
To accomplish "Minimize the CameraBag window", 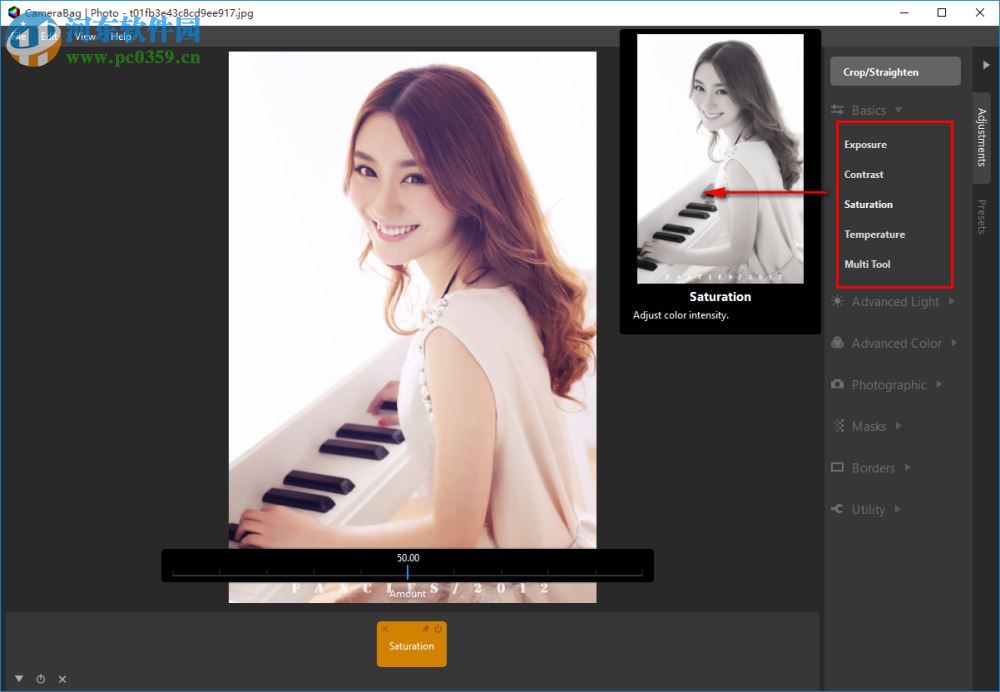I will 904,12.
